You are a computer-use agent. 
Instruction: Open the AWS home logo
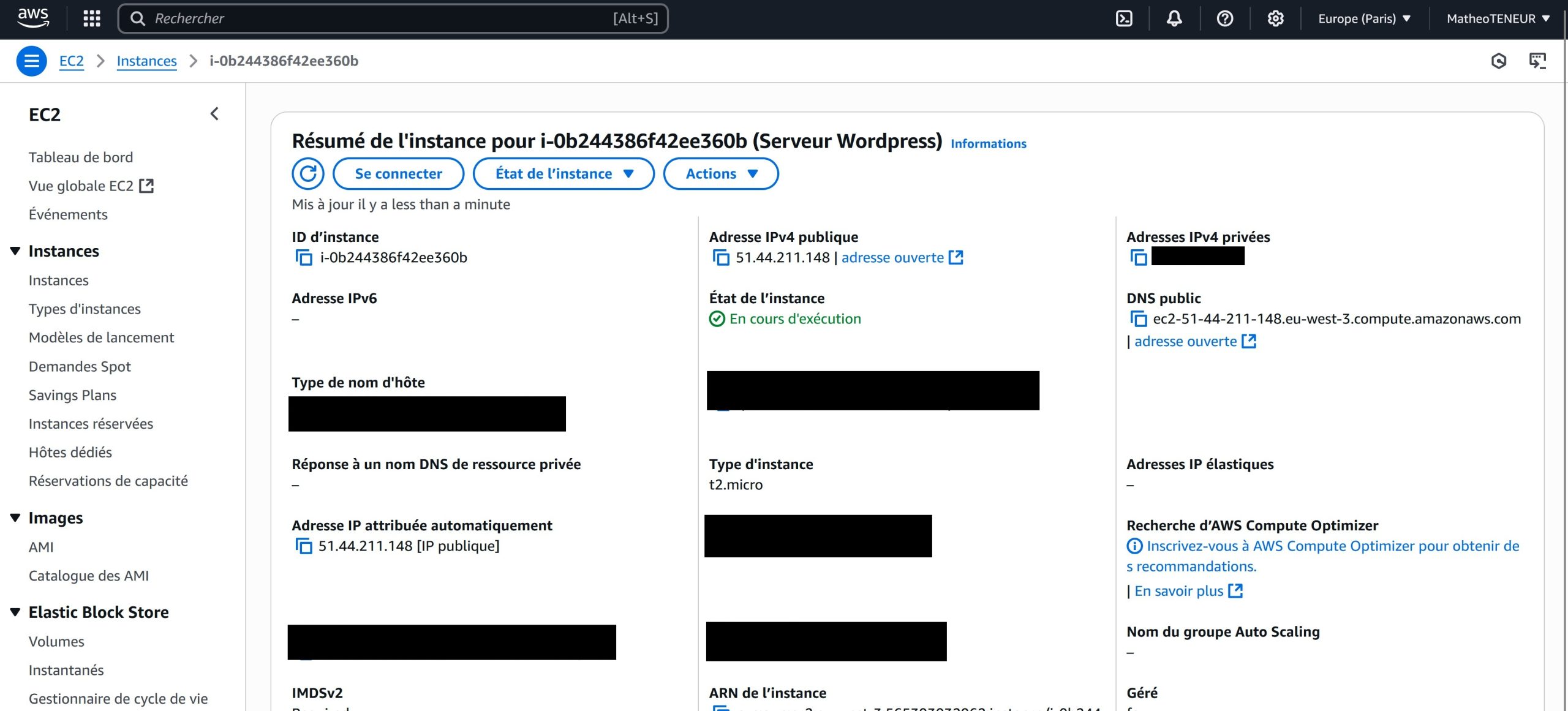point(33,18)
